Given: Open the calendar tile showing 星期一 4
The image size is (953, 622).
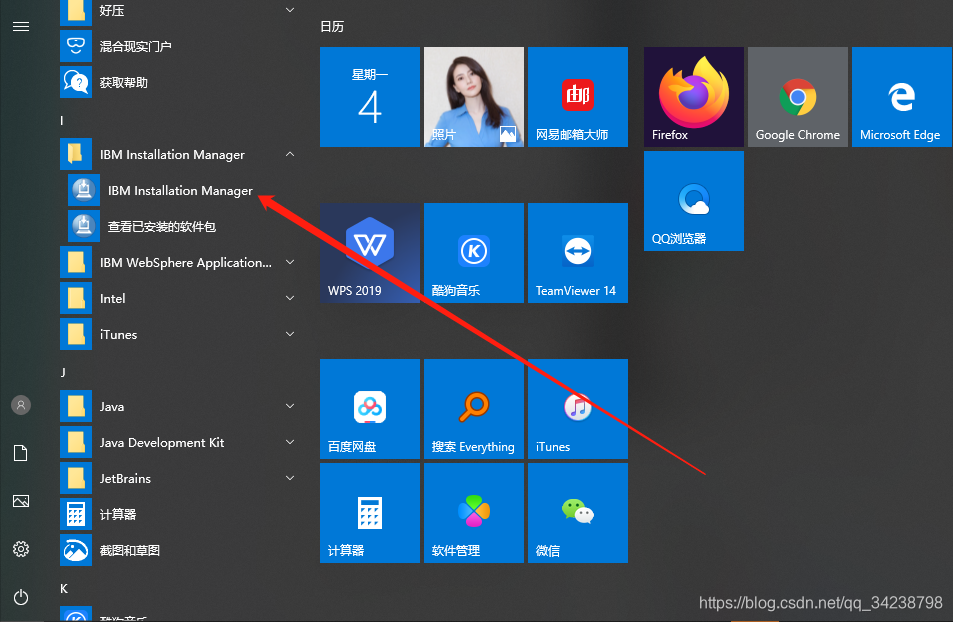Looking at the screenshot, I should point(370,97).
